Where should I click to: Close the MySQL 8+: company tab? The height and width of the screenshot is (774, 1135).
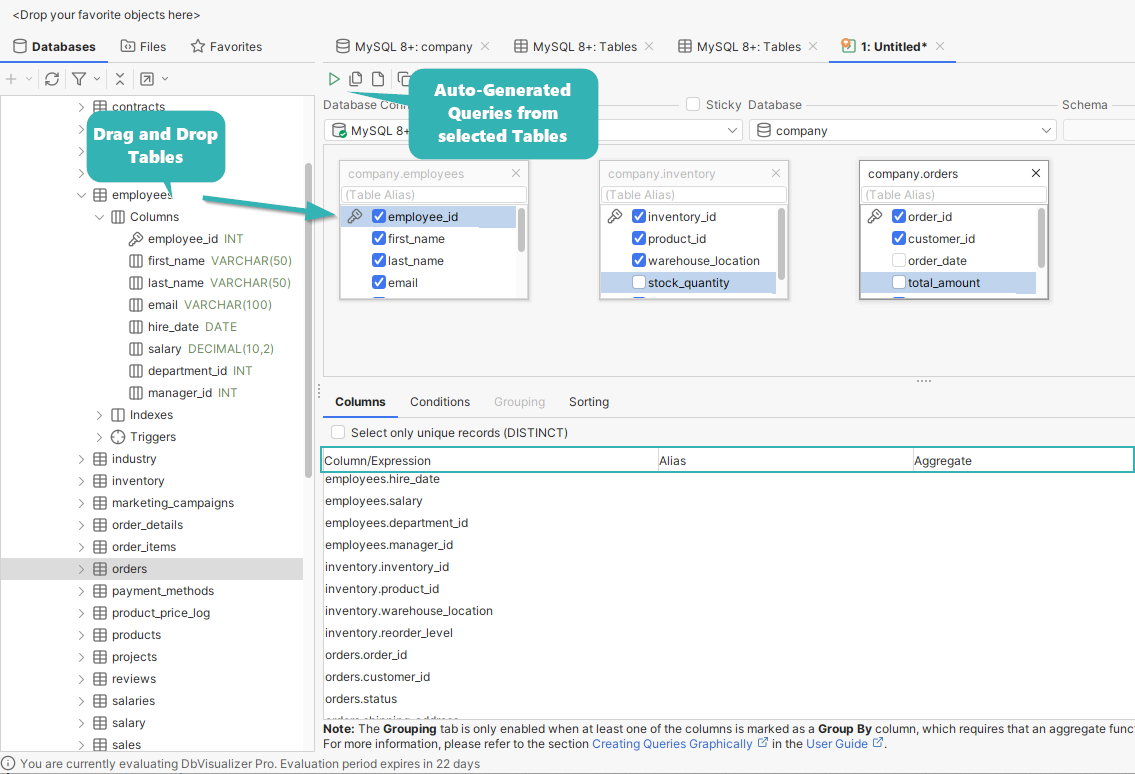(485, 46)
